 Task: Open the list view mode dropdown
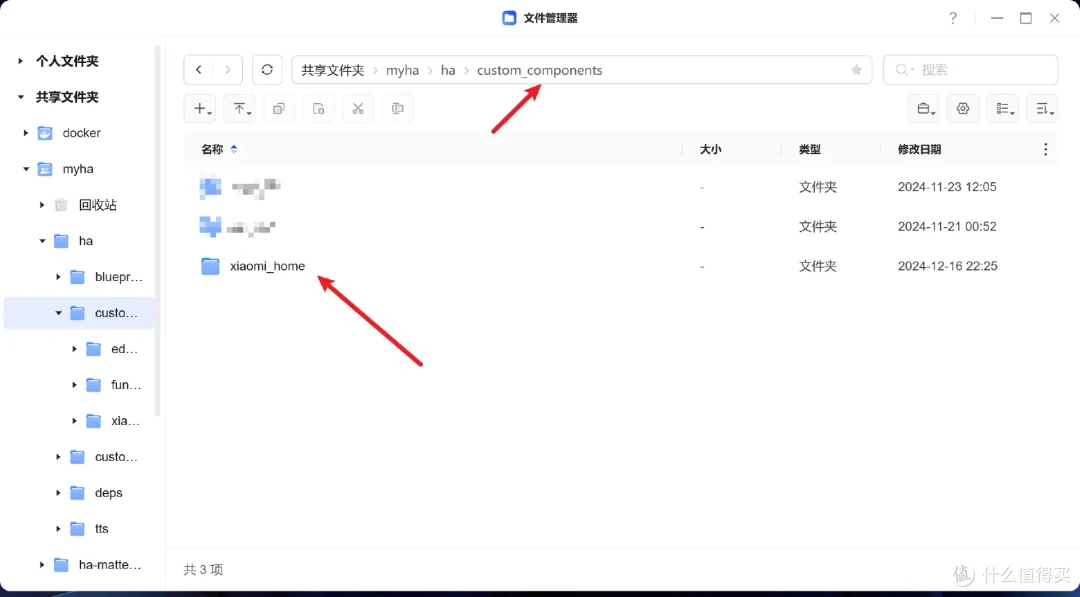click(x=1004, y=109)
